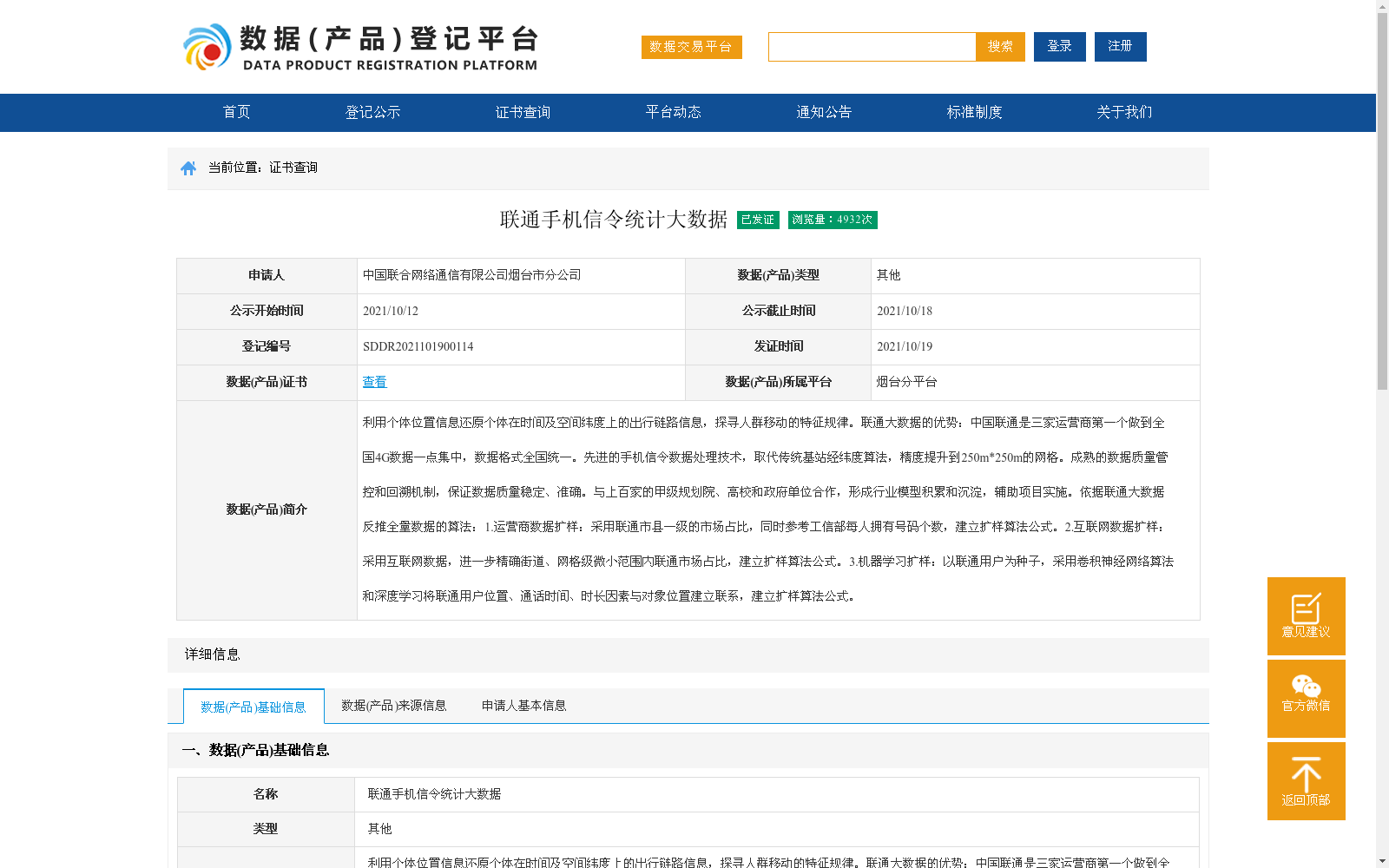1389x868 pixels.
Task: Click the scrollbar up arrow
Action: click(x=1382, y=7)
